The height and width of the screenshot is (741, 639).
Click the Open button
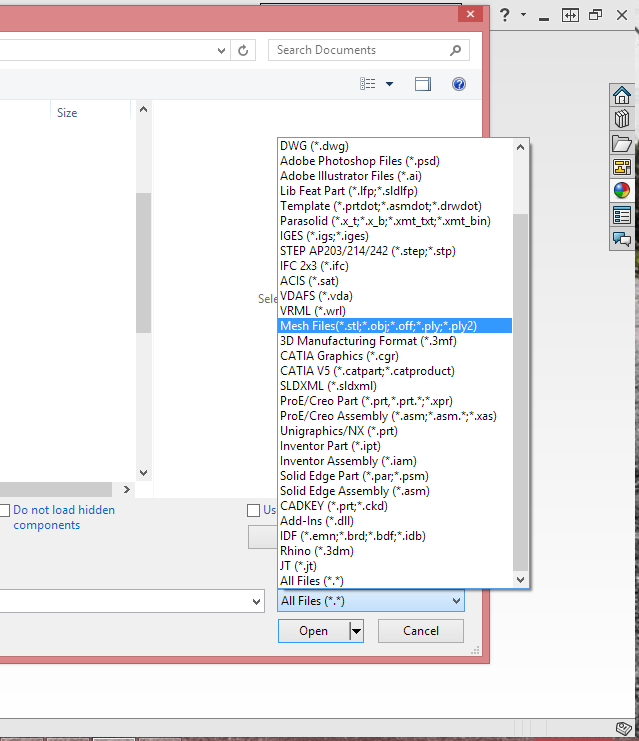coord(313,631)
